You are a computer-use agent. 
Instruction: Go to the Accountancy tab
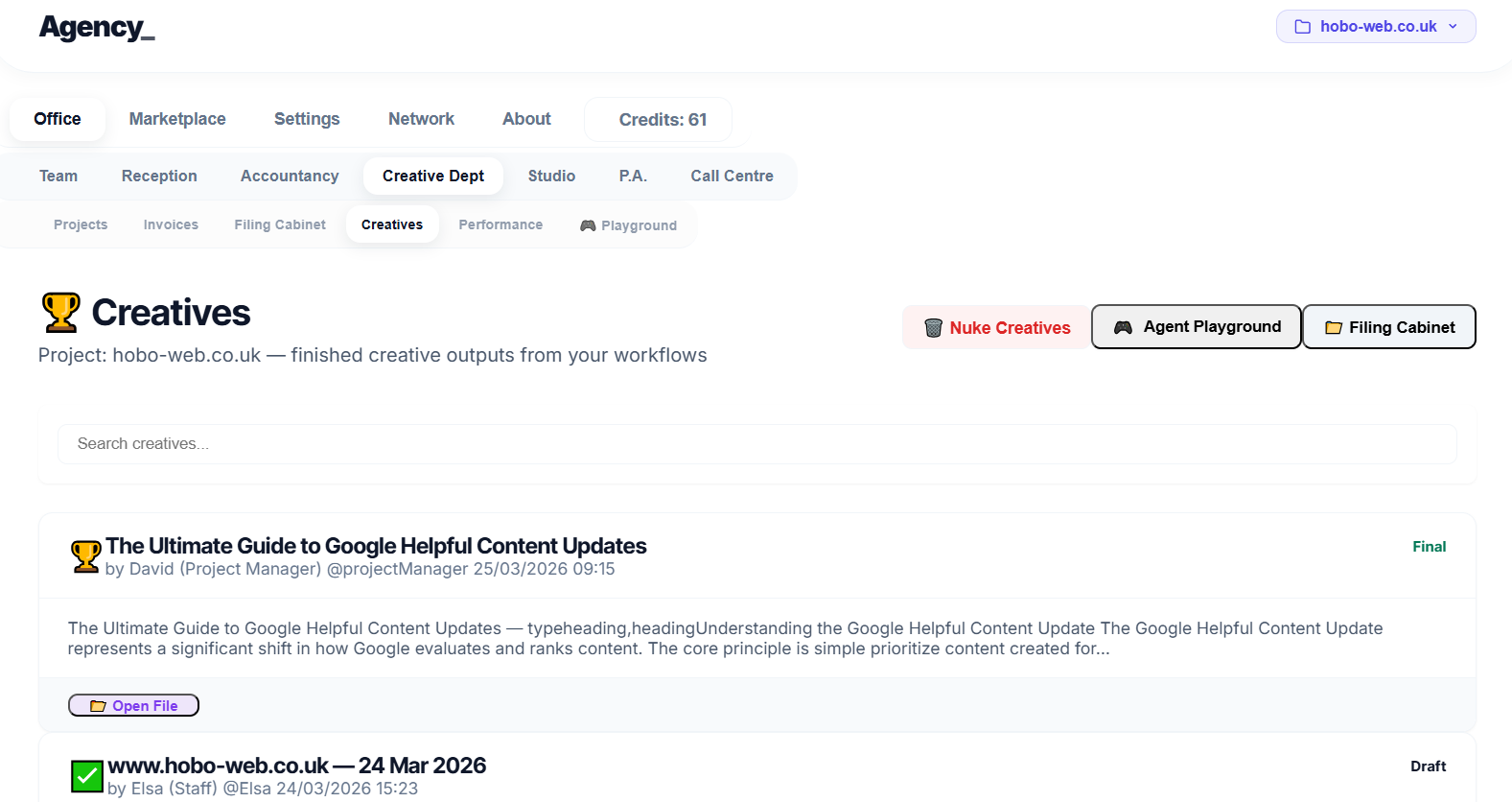pos(290,177)
